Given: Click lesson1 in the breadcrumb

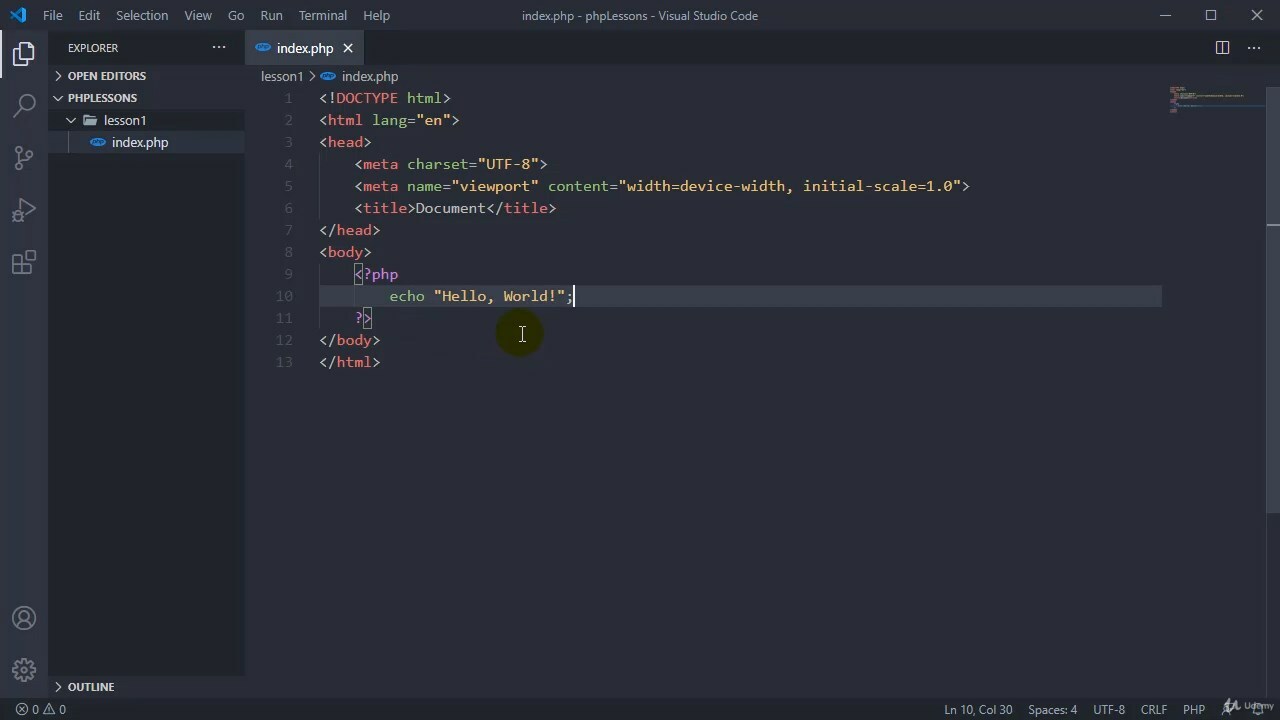Looking at the screenshot, I should tap(281, 76).
